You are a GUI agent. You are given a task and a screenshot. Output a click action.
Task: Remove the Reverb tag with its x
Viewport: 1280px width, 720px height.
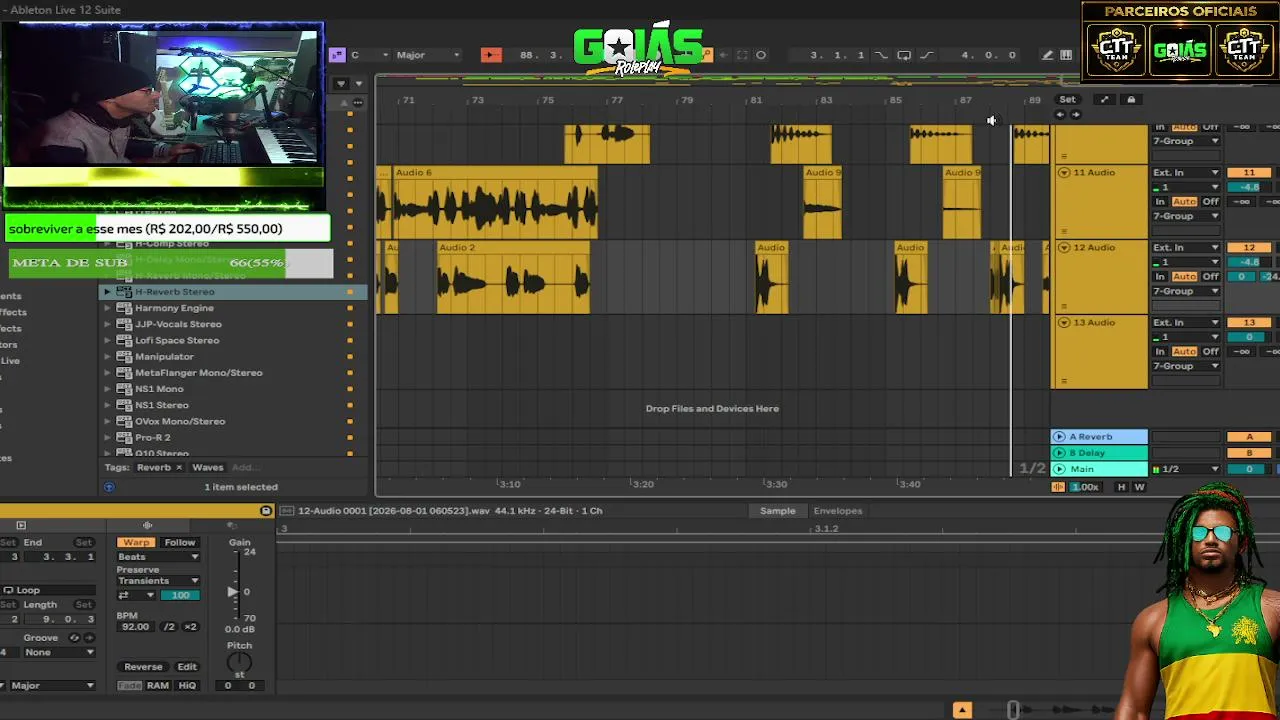pyautogui.click(x=179, y=468)
